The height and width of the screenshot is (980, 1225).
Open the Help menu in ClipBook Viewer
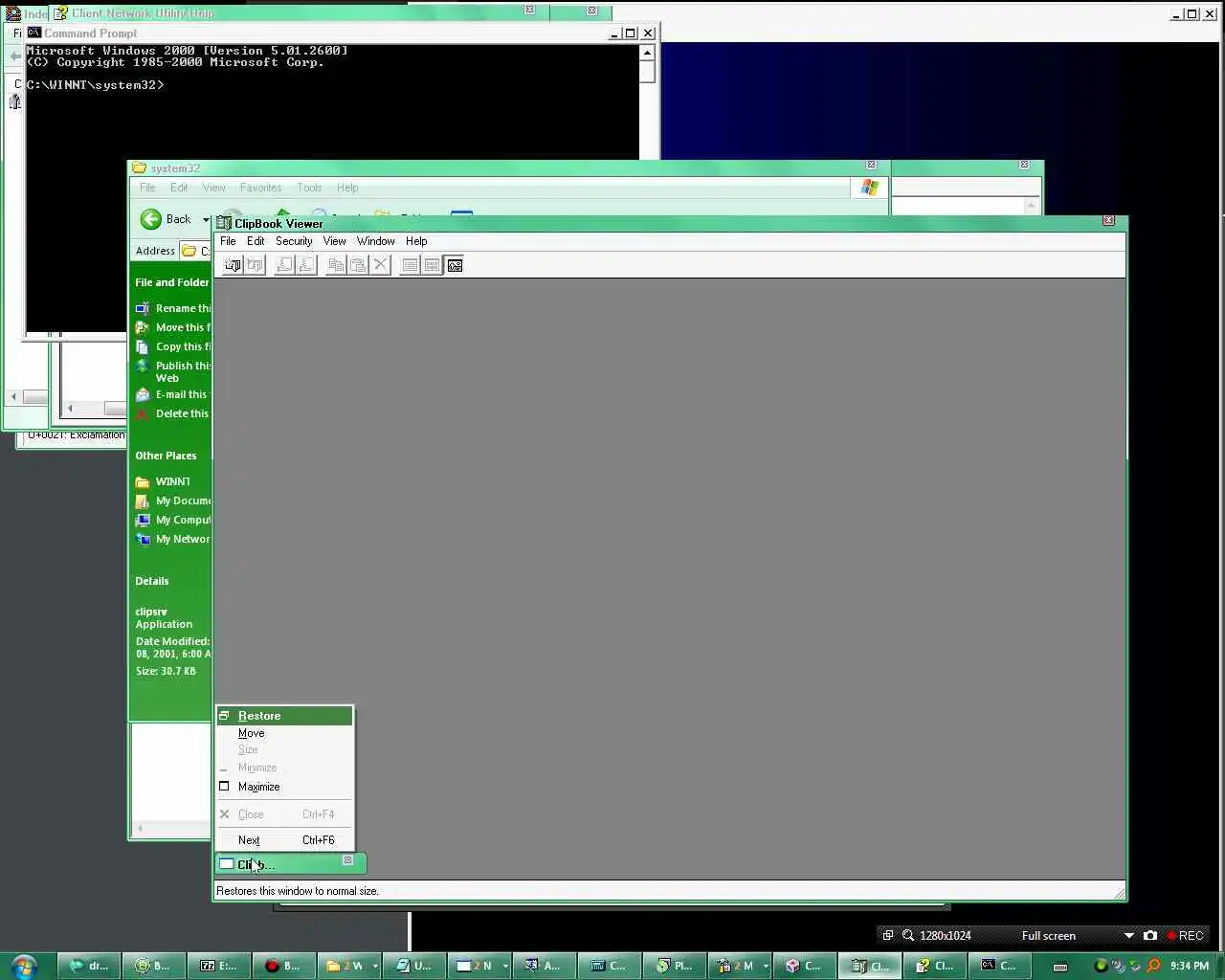point(416,241)
